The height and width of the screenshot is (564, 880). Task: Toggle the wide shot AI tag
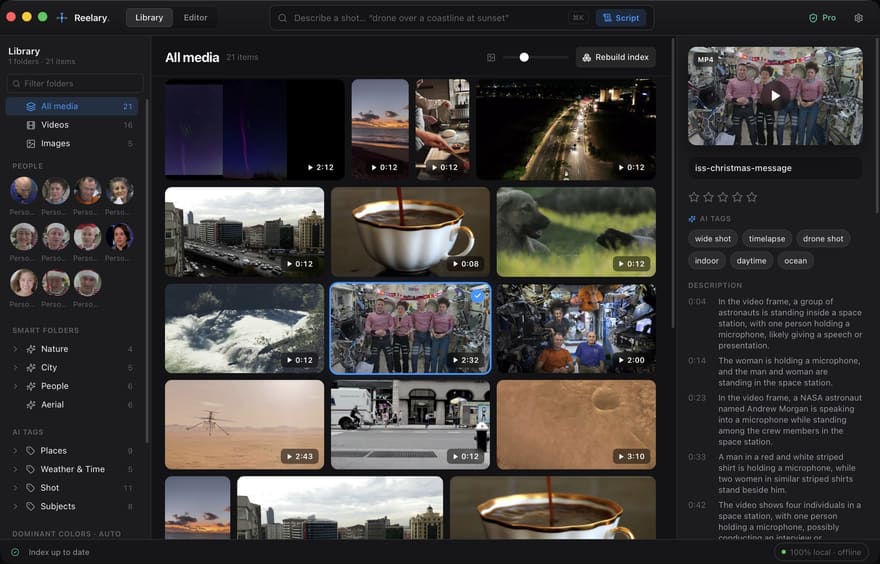click(713, 239)
